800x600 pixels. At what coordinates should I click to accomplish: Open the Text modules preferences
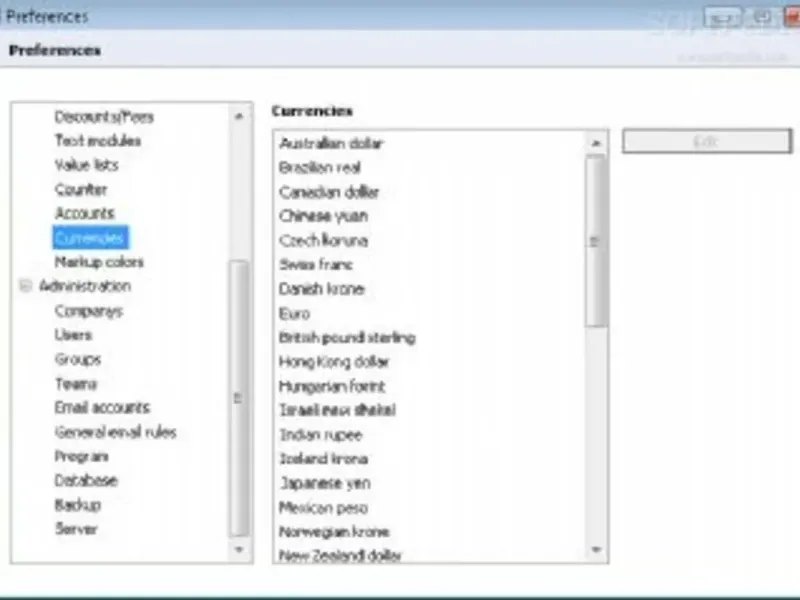pos(97,141)
